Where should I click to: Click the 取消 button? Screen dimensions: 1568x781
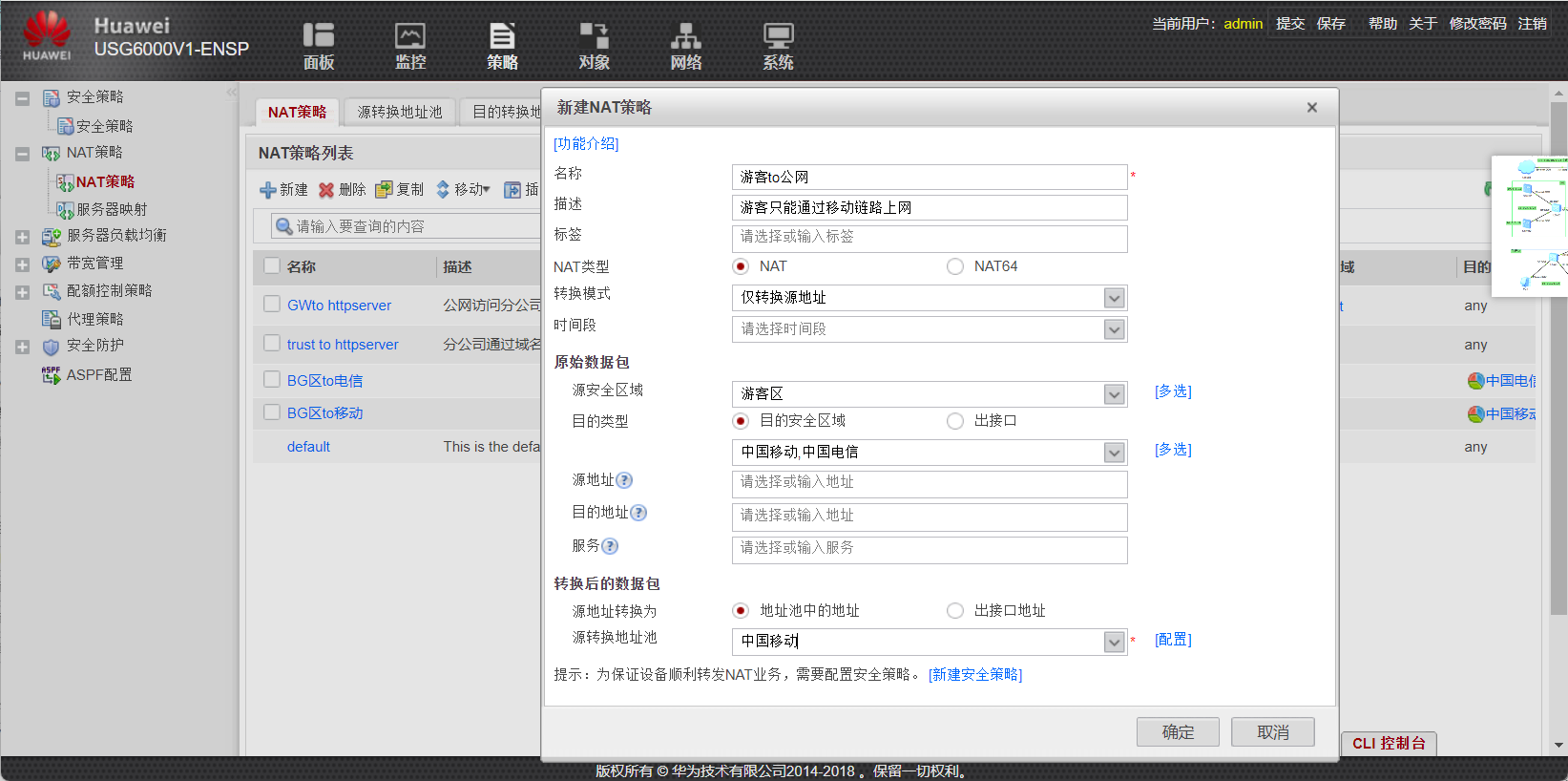pyautogui.click(x=1273, y=732)
